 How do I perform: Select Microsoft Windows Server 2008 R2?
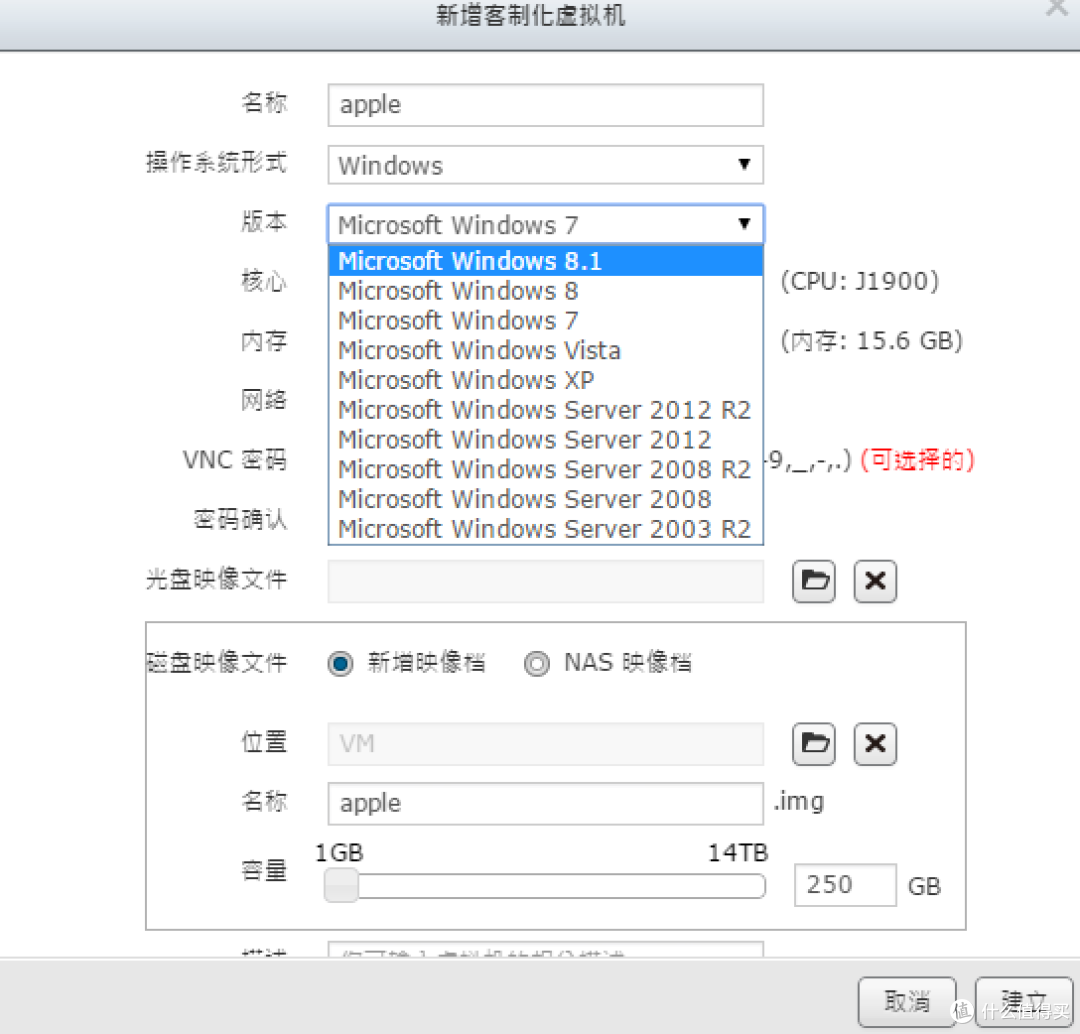click(546, 469)
